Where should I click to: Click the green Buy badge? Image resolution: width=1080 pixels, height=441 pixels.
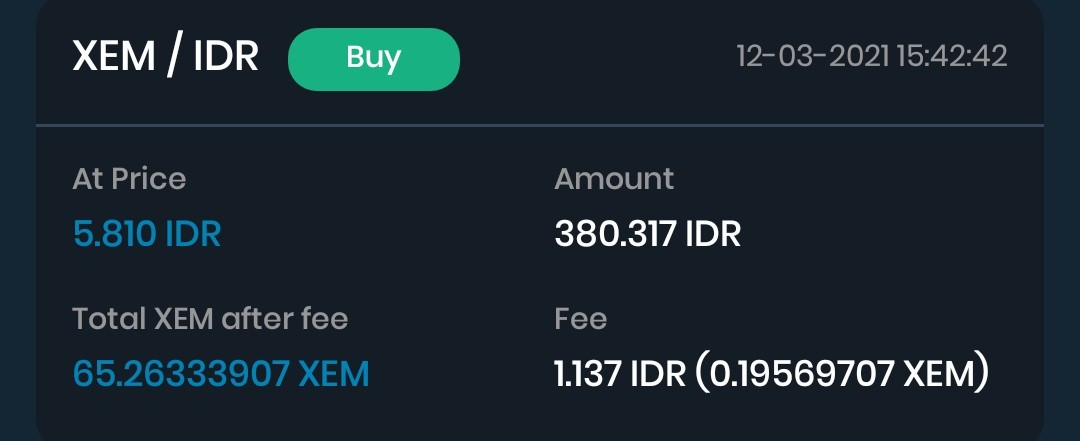point(373,59)
